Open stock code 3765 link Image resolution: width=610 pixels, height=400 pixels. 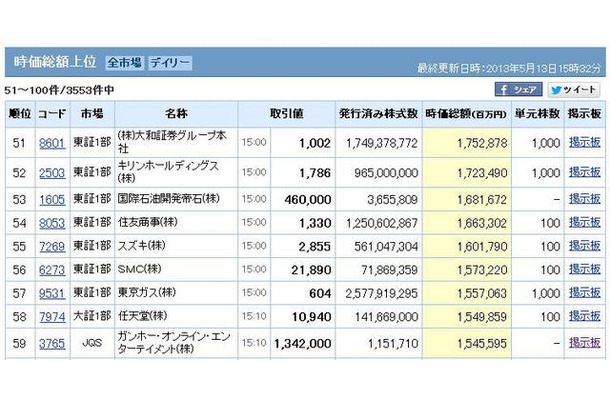[52, 344]
